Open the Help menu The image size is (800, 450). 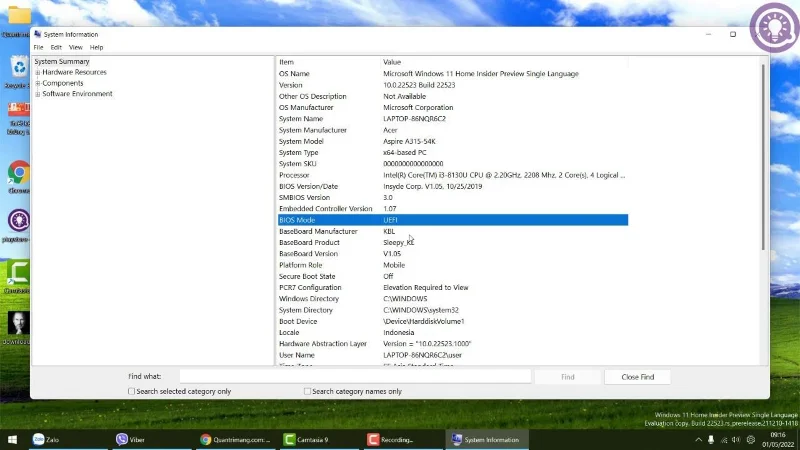96,47
